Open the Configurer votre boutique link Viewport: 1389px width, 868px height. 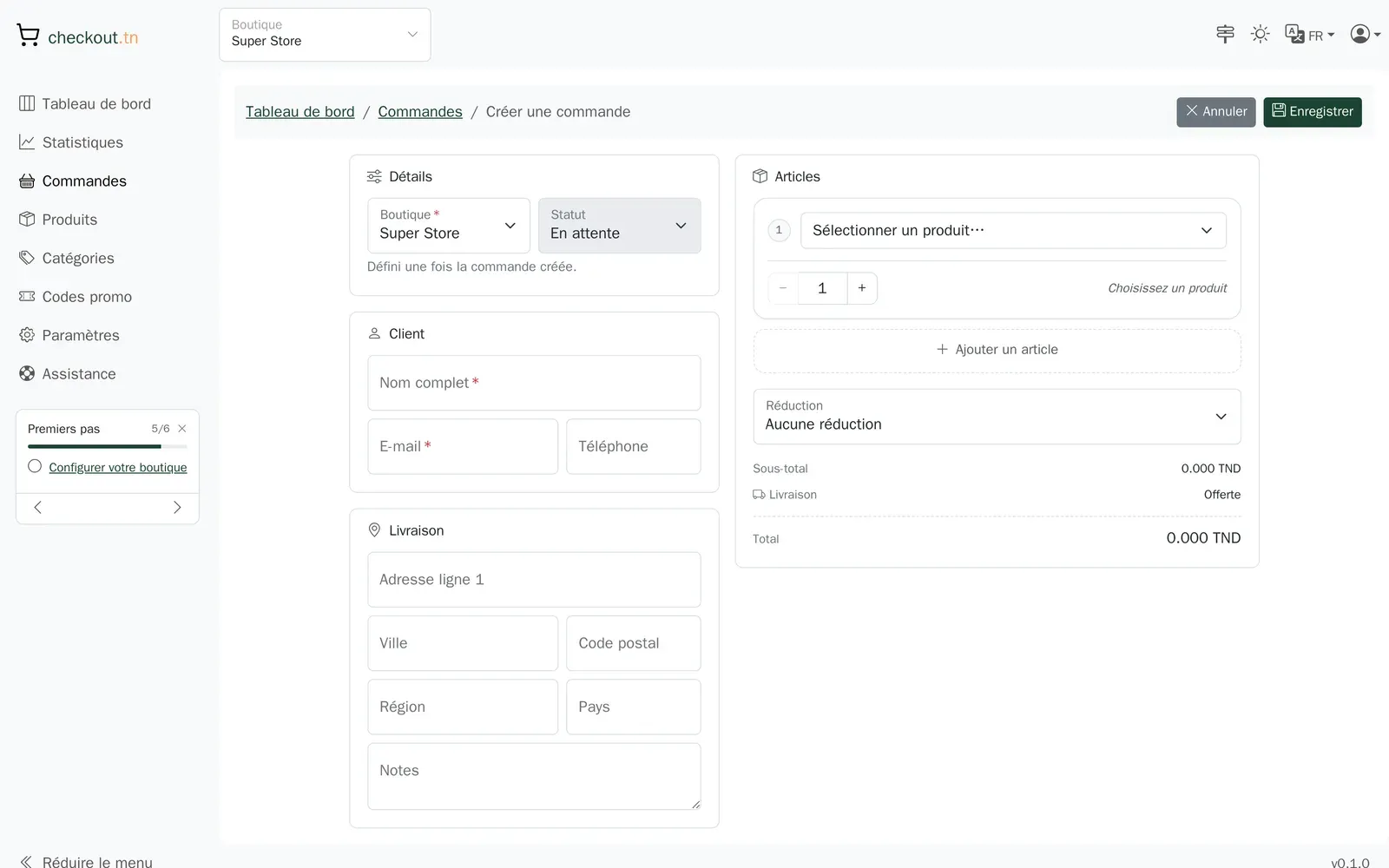pos(118,467)
